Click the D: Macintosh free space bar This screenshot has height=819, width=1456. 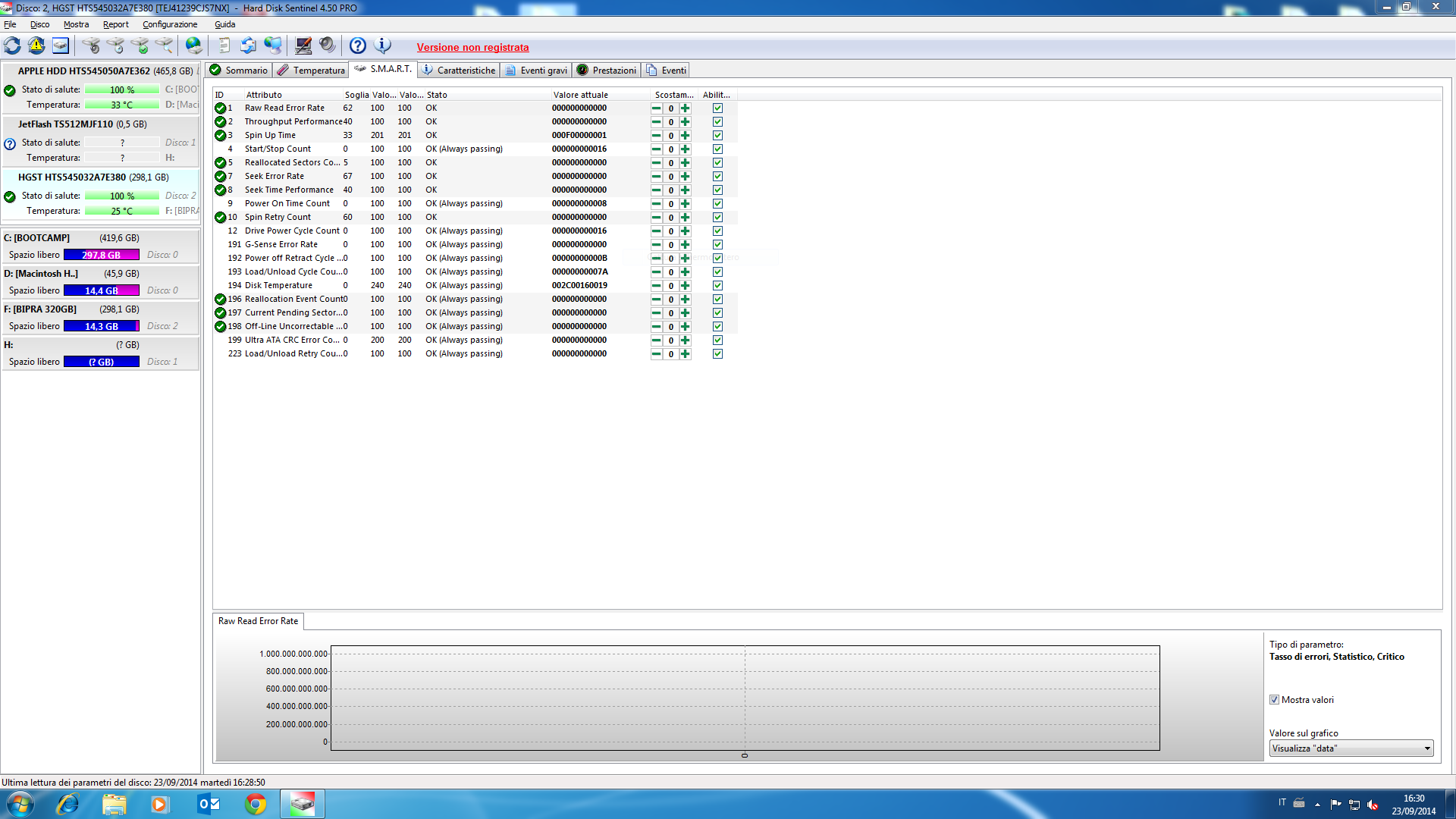pos(102,291)
